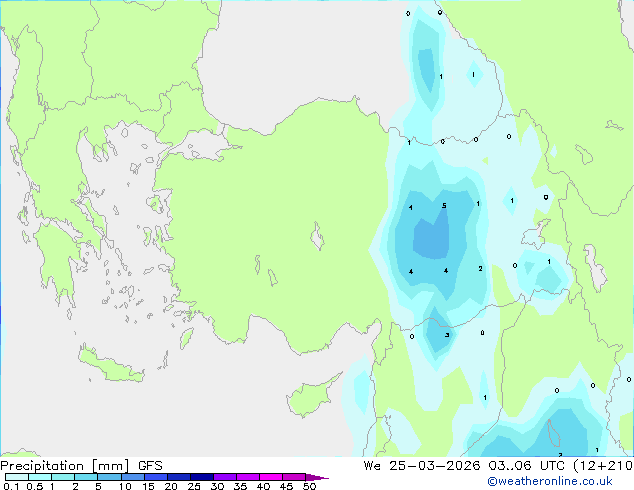
Task: Click the 45 mm legend color swatch
Action: [294, 477]
